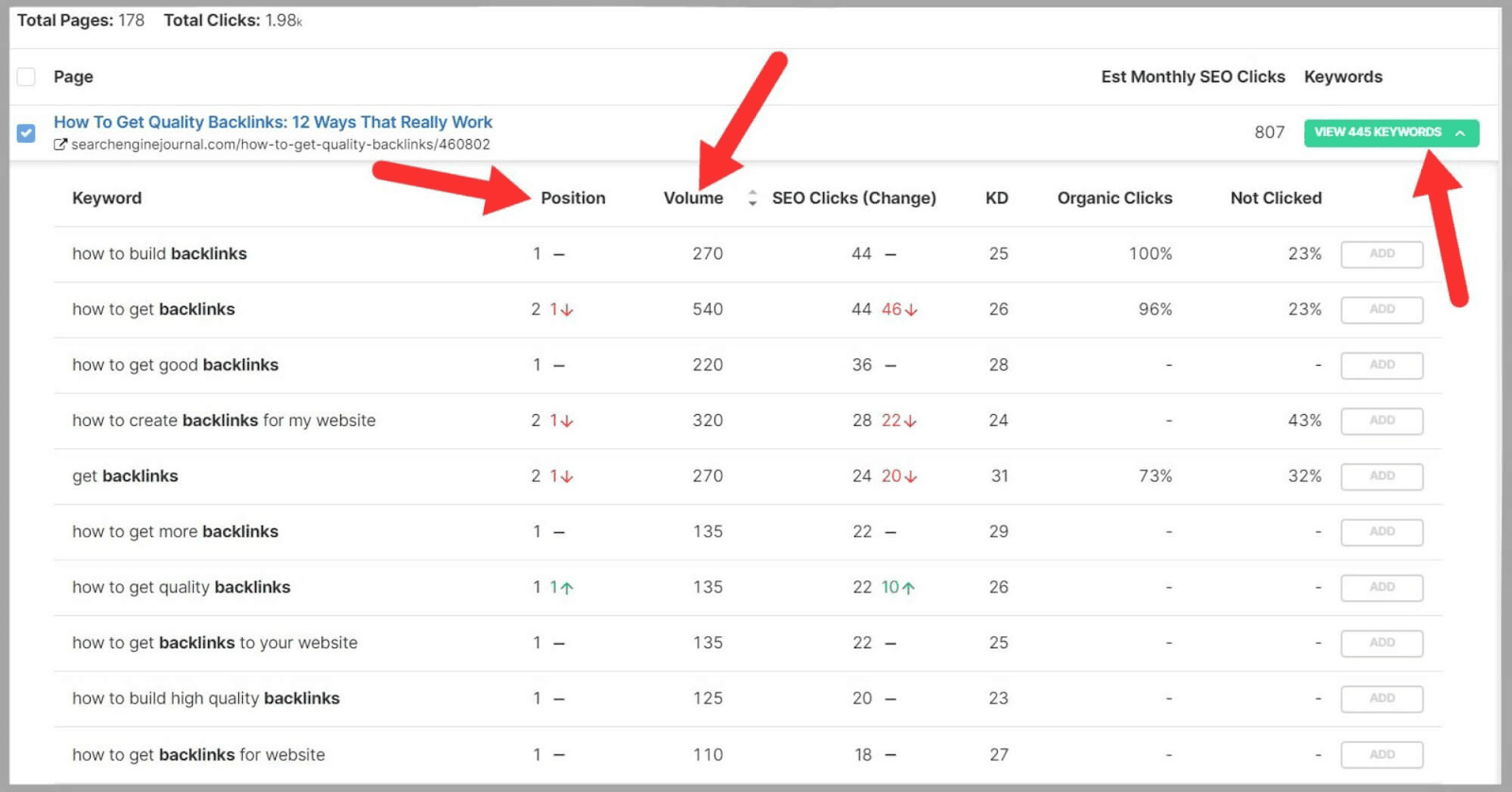Image resolution: width=1512 pixels, height=792 pixels.
Task: Collapse the View 445 Keywords list
Action: tap(1390, 133)
